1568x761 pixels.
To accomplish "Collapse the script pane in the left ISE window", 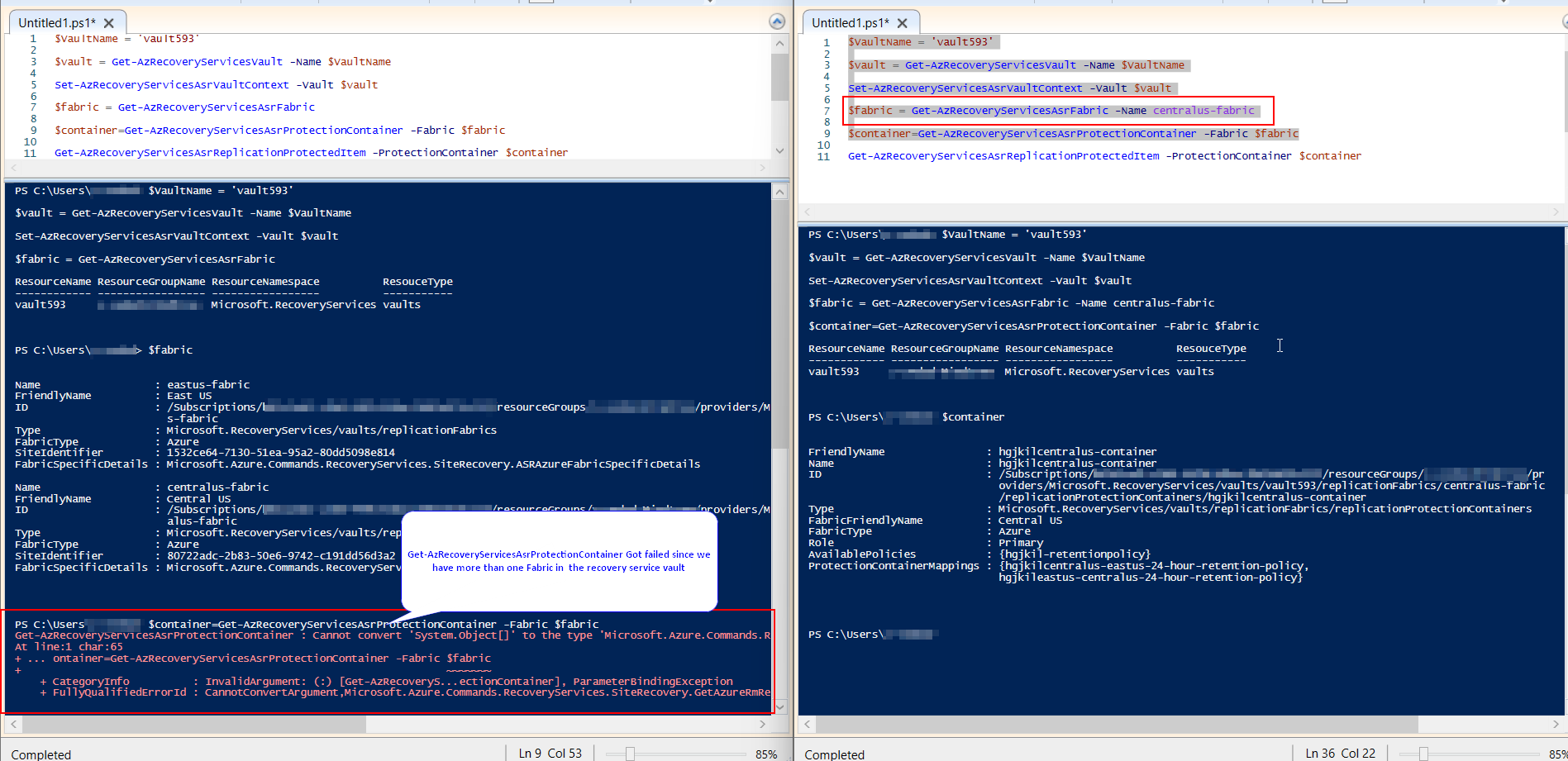I will (x=777, y=22).
